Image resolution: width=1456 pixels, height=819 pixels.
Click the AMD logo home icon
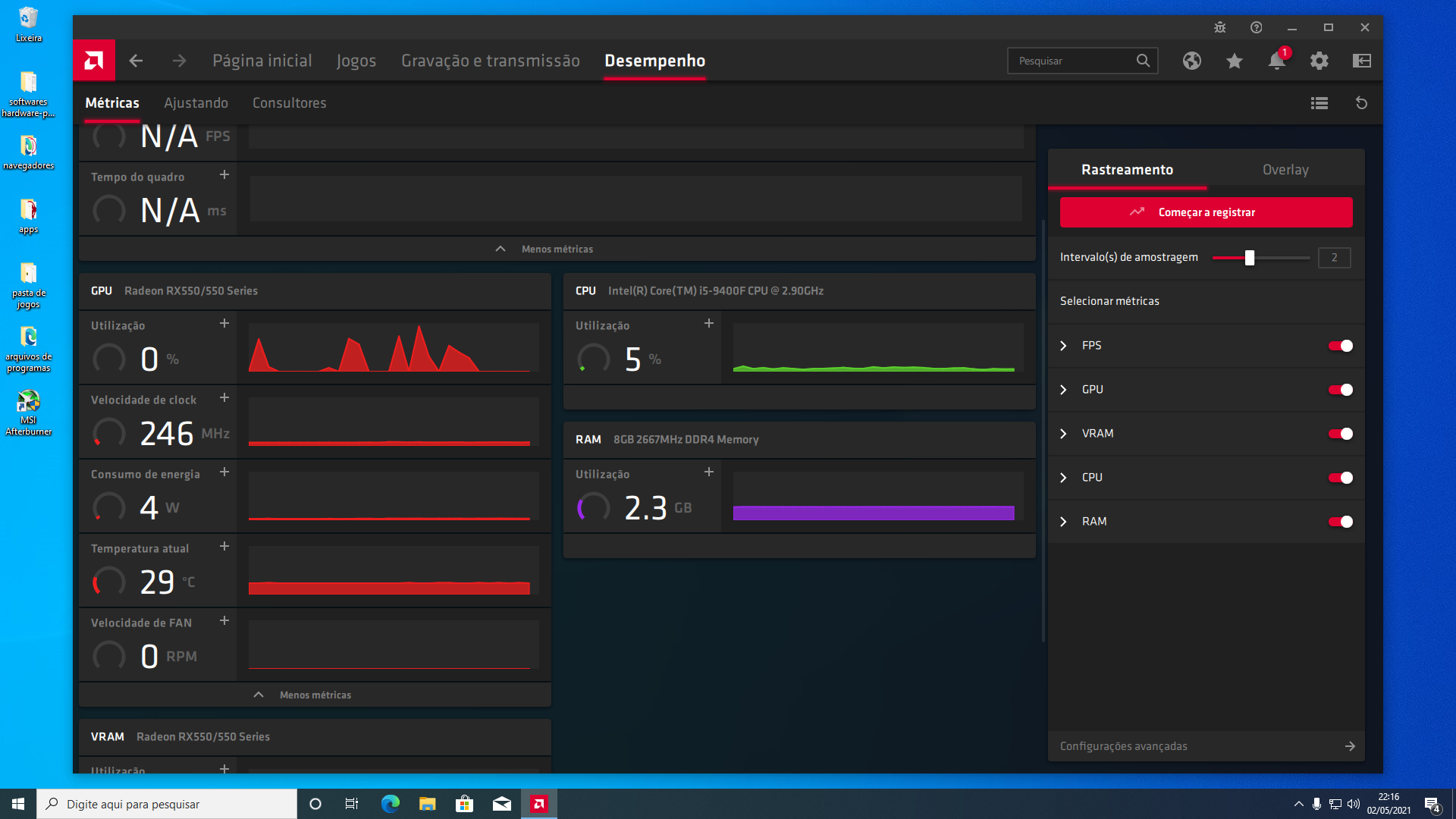94,60
